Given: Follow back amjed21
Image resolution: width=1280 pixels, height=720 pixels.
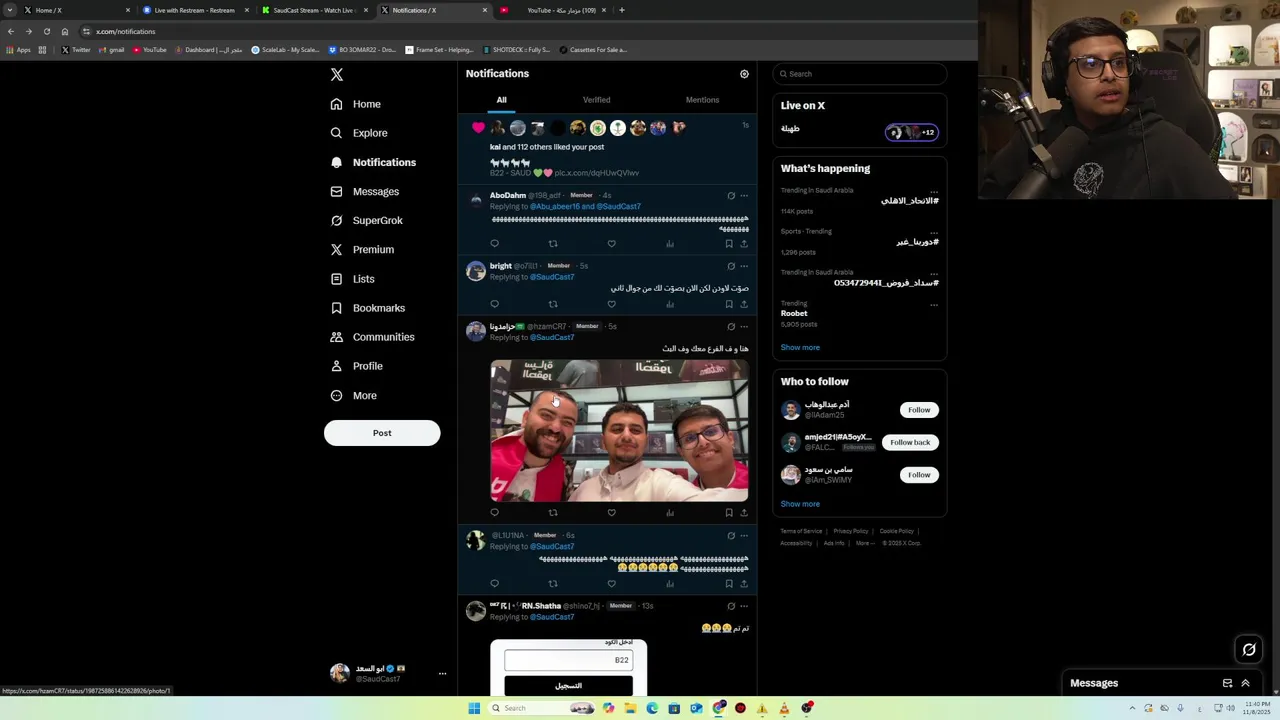Looking at the screenshot, I should (910, 442).
